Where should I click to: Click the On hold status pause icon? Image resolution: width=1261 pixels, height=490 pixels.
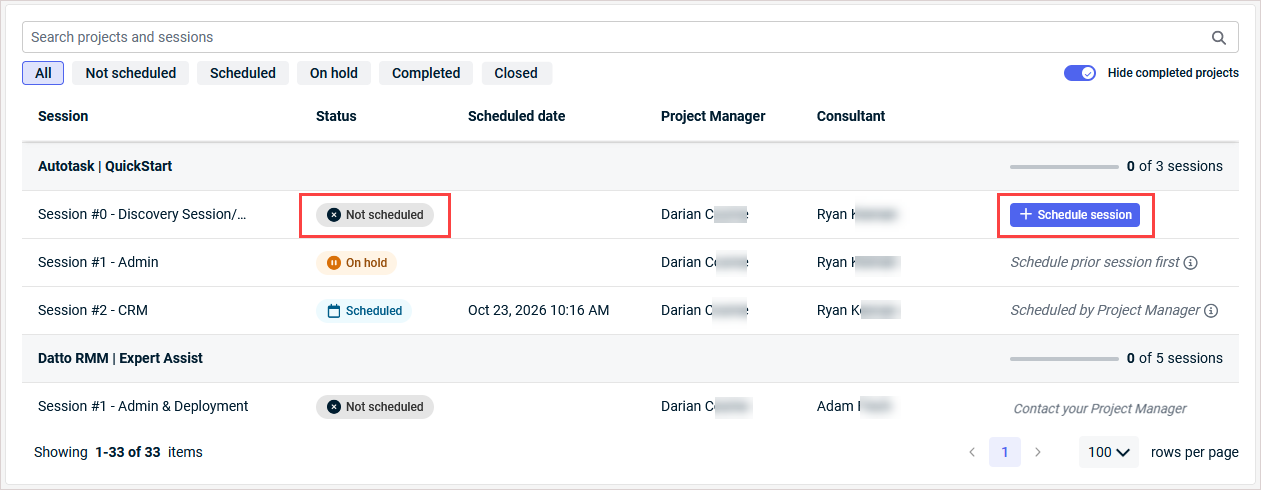point(334,263)
